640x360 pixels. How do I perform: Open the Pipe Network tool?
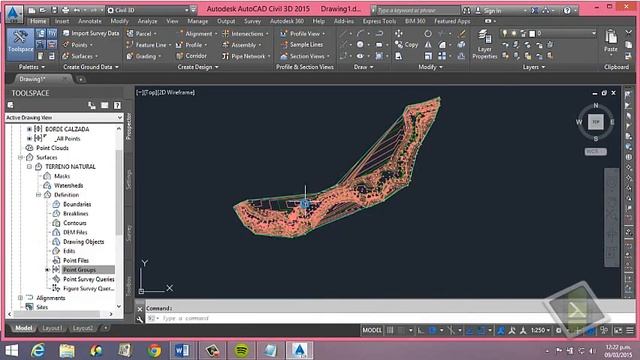(247, 56)
